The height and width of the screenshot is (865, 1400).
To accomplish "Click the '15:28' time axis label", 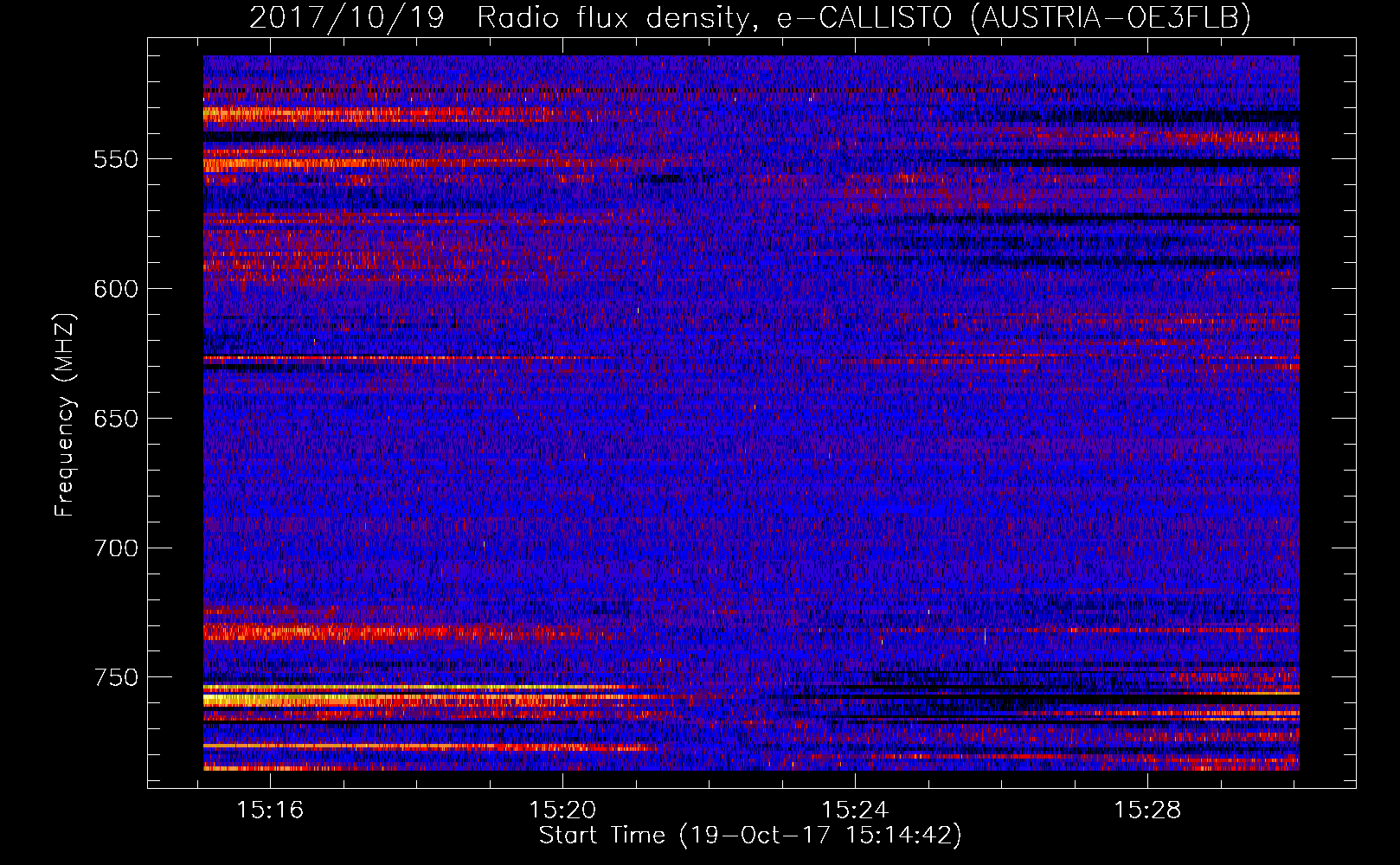I will click(x=1147, y=811).
